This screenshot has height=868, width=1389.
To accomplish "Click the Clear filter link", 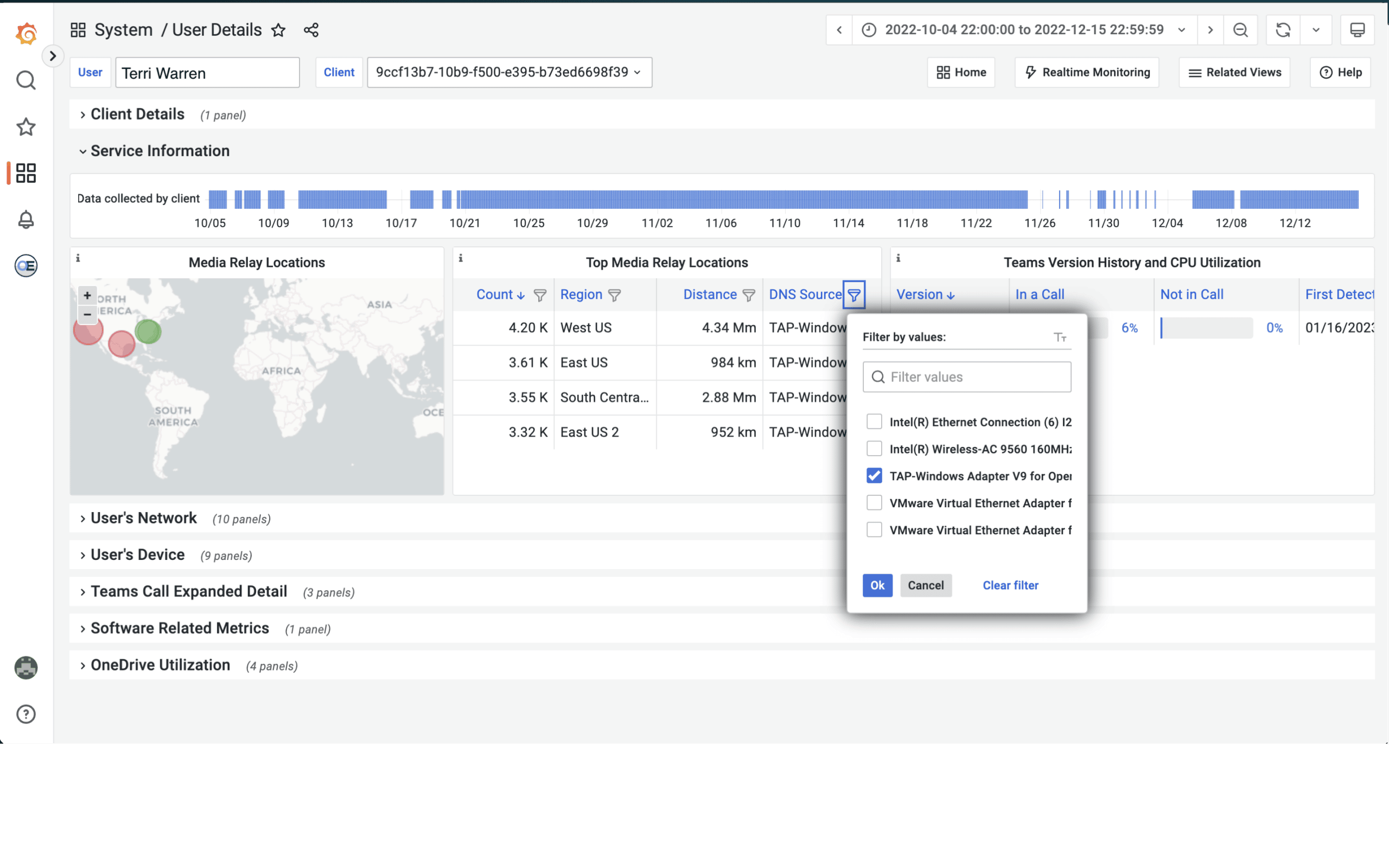I will coord(1010,585).
